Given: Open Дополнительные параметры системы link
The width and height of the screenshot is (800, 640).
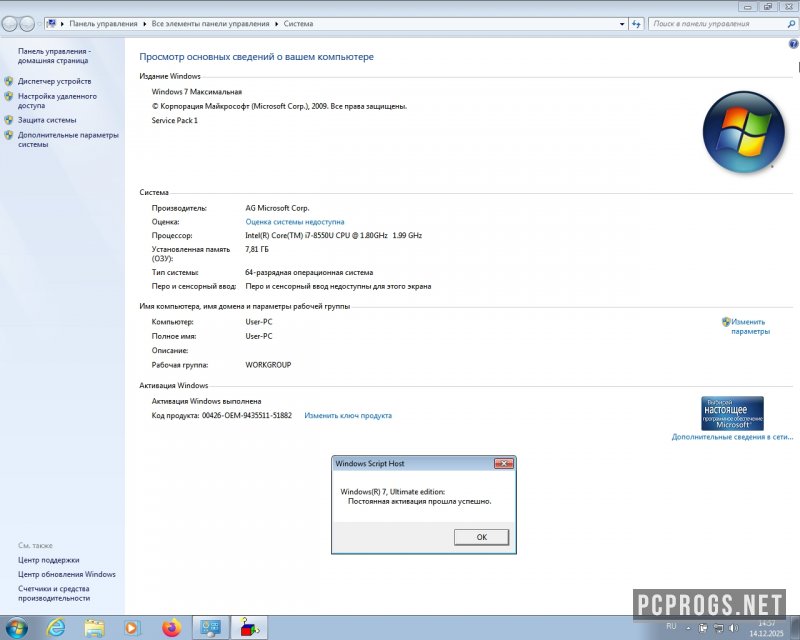Looking at the screenshot, I should (68, 139).
